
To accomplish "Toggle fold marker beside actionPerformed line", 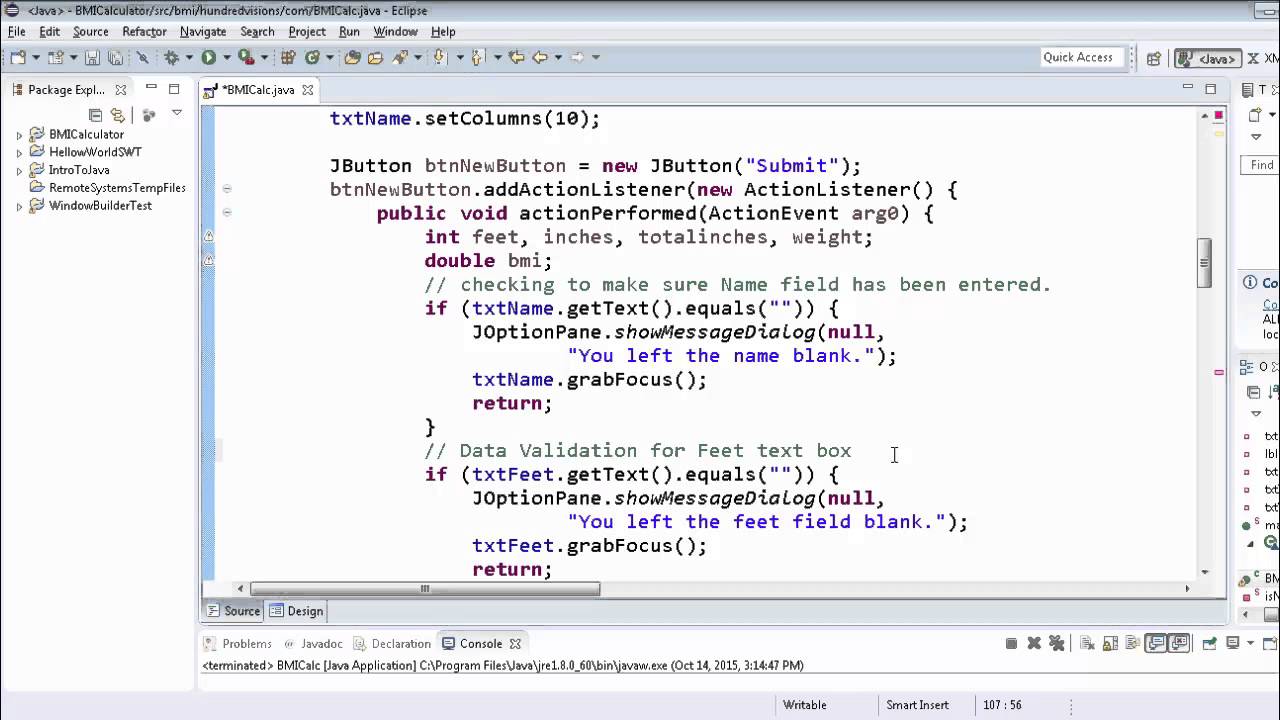I will 227,212.
